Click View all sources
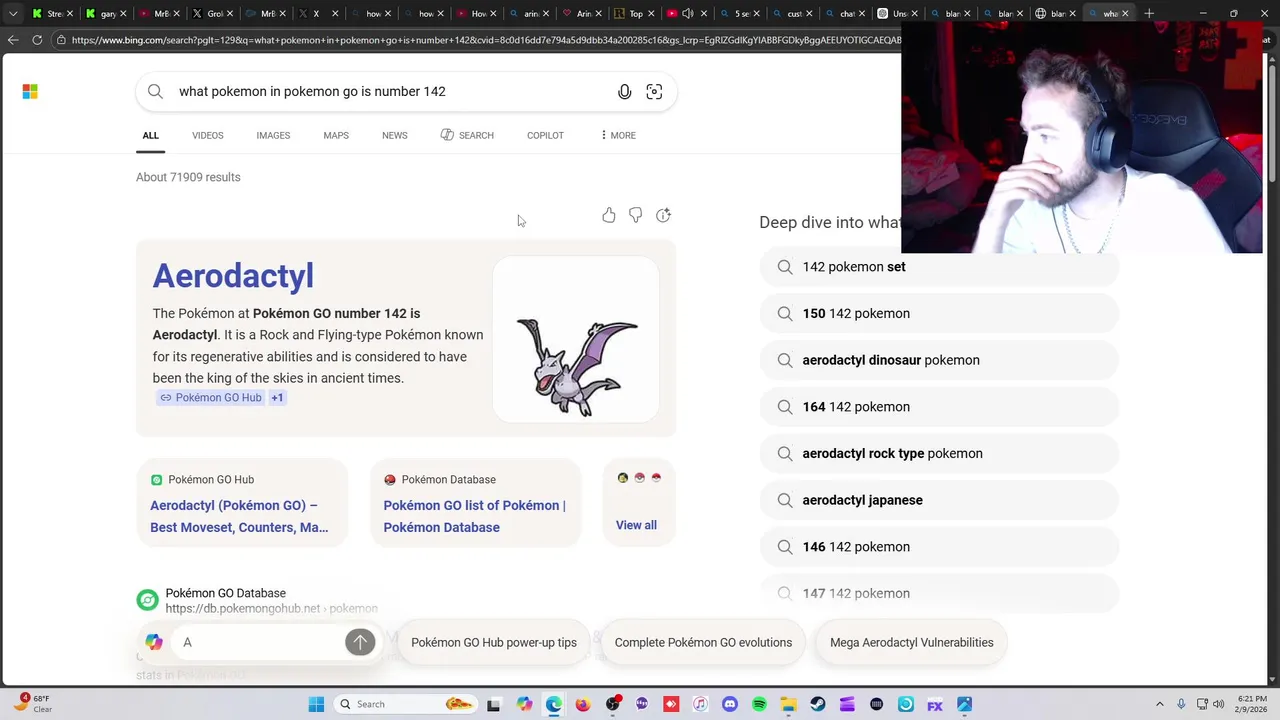 click(636, 525)
